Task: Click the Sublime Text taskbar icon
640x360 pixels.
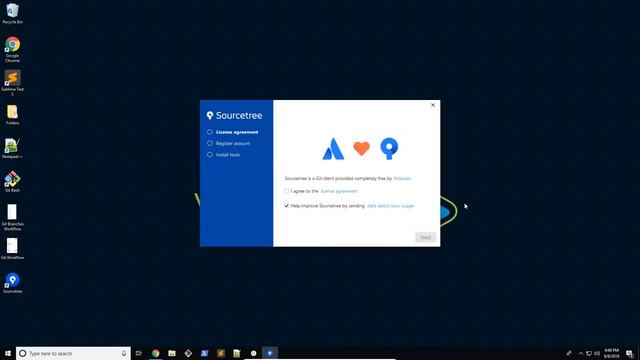Action: point(221,353)
